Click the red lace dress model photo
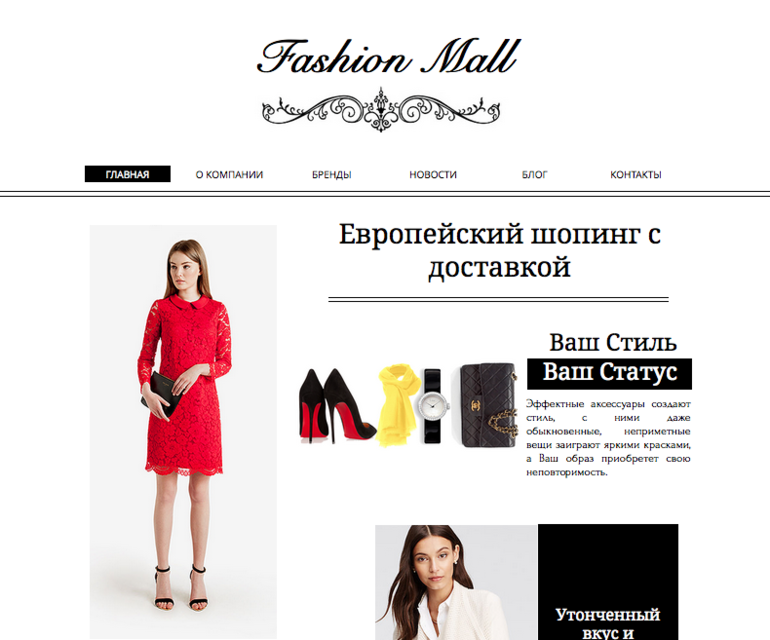The height and width of the screenshot is (640, 770). [183, 432]
